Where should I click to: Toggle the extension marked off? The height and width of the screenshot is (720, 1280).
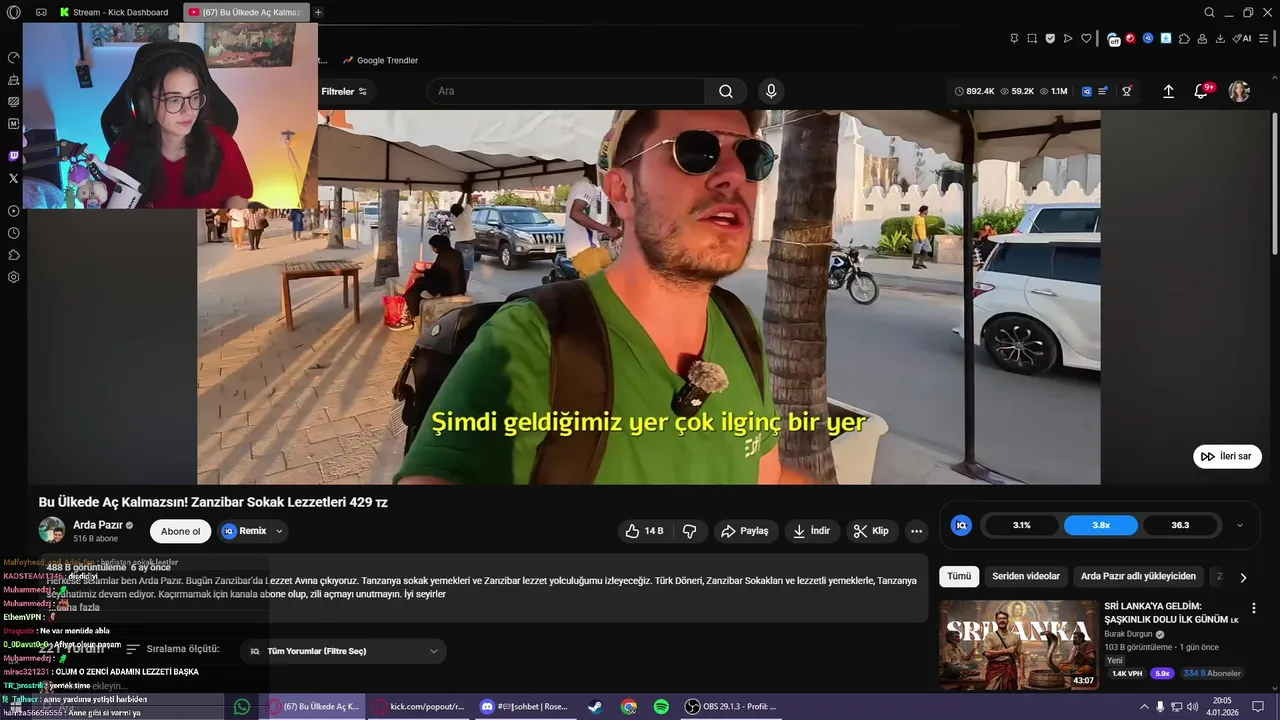click(1114, 40)
